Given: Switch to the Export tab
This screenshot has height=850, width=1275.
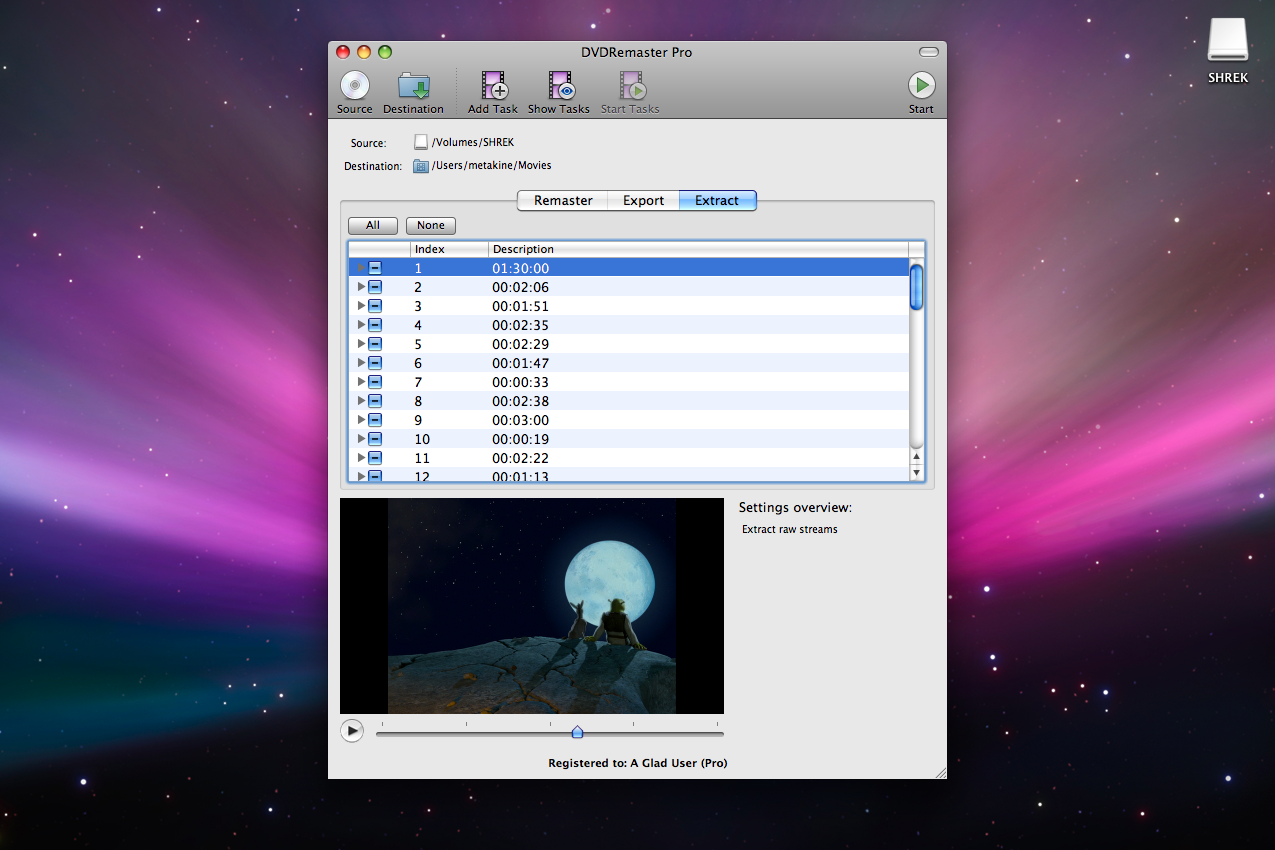Looking at the screenshot, I should (x=644, y=200).
